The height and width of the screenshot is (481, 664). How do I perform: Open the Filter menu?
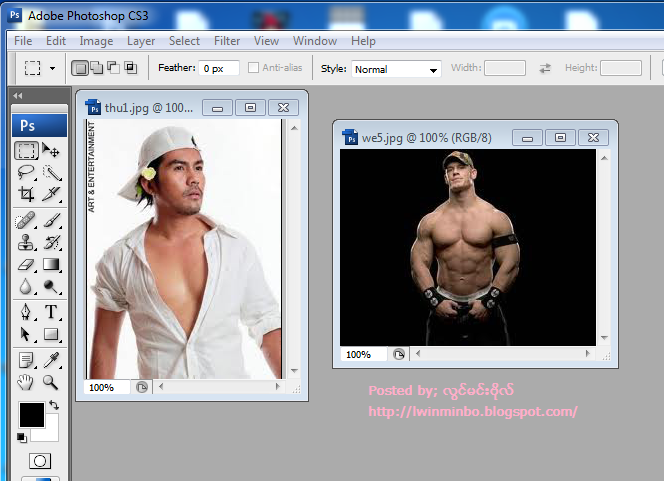coord(227,41)
